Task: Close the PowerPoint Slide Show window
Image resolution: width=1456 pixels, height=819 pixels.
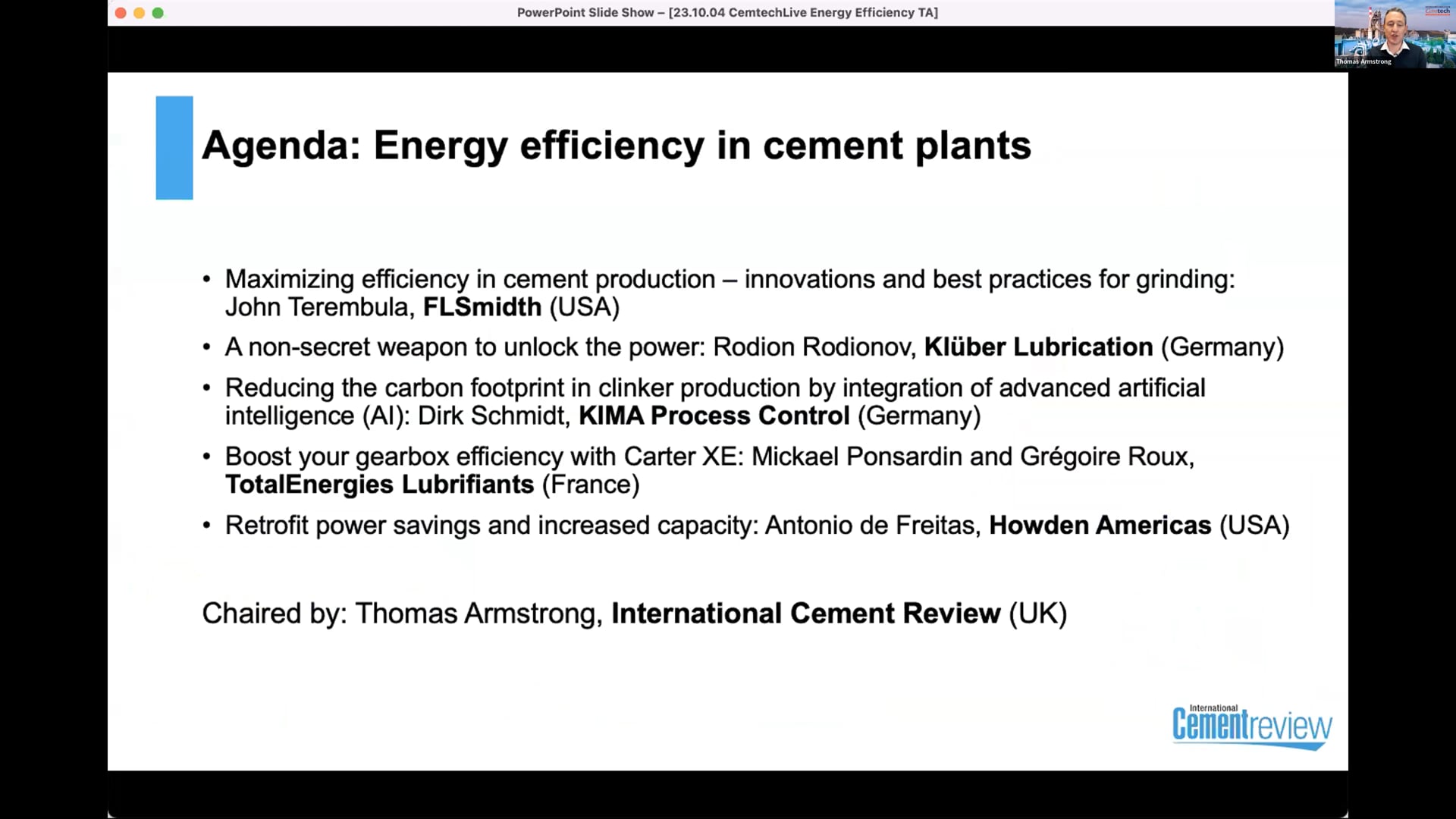Action: (121, 13)
